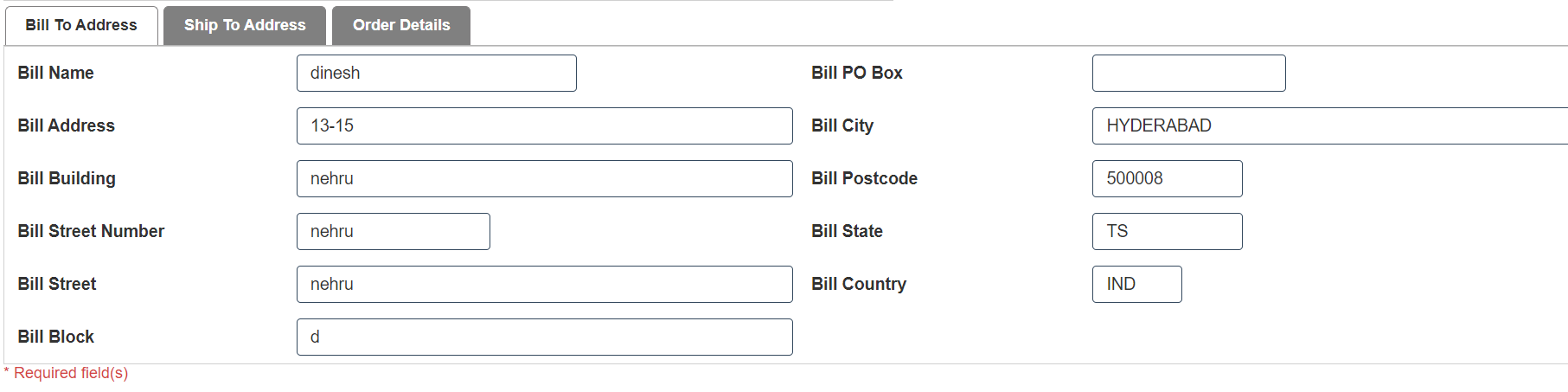The width and height of the screenshot is (1568, 392).
Task: Click into the Bill Street Number field
Action: [393, 232]
